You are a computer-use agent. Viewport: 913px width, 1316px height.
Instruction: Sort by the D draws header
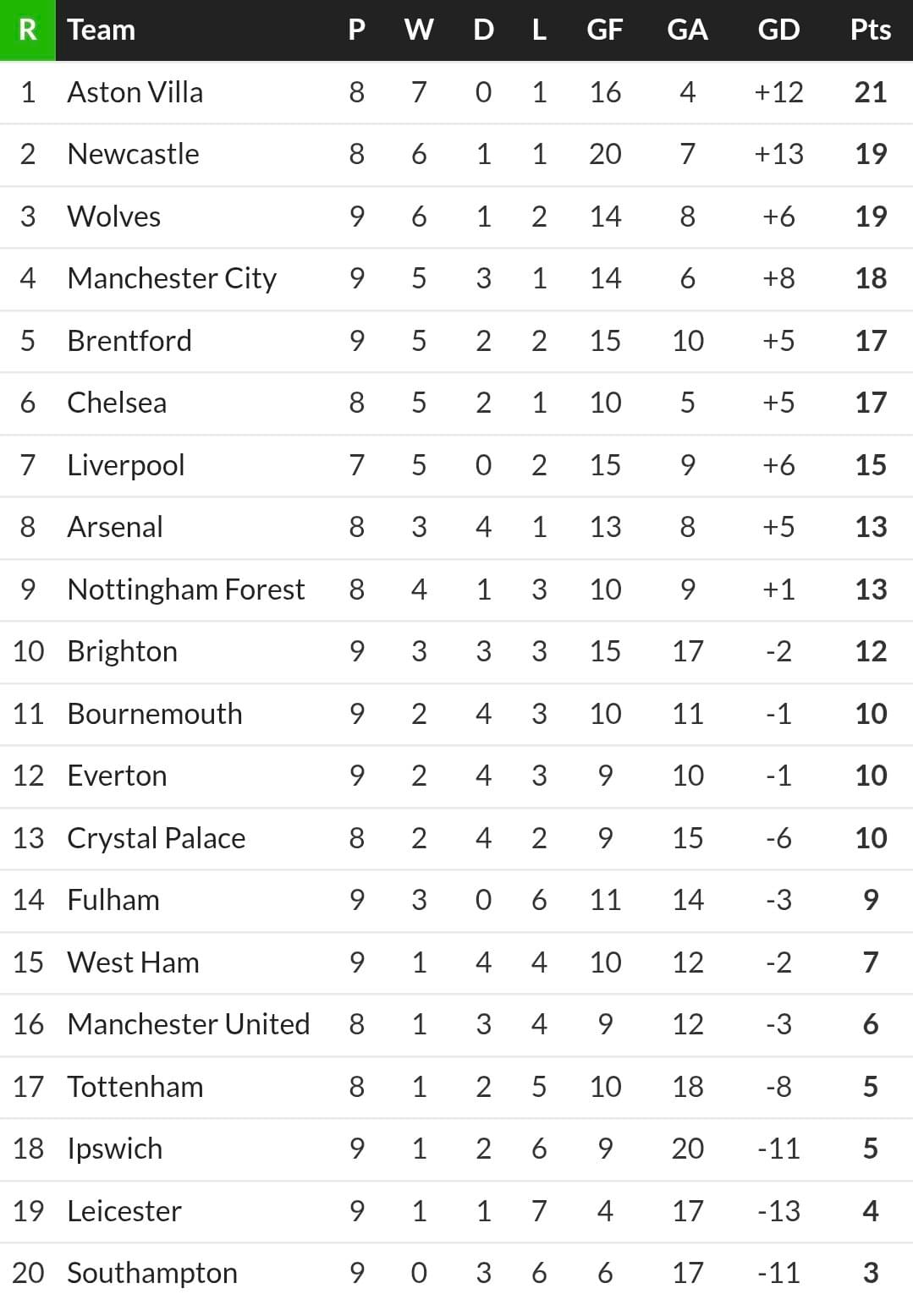pos(483,30)
